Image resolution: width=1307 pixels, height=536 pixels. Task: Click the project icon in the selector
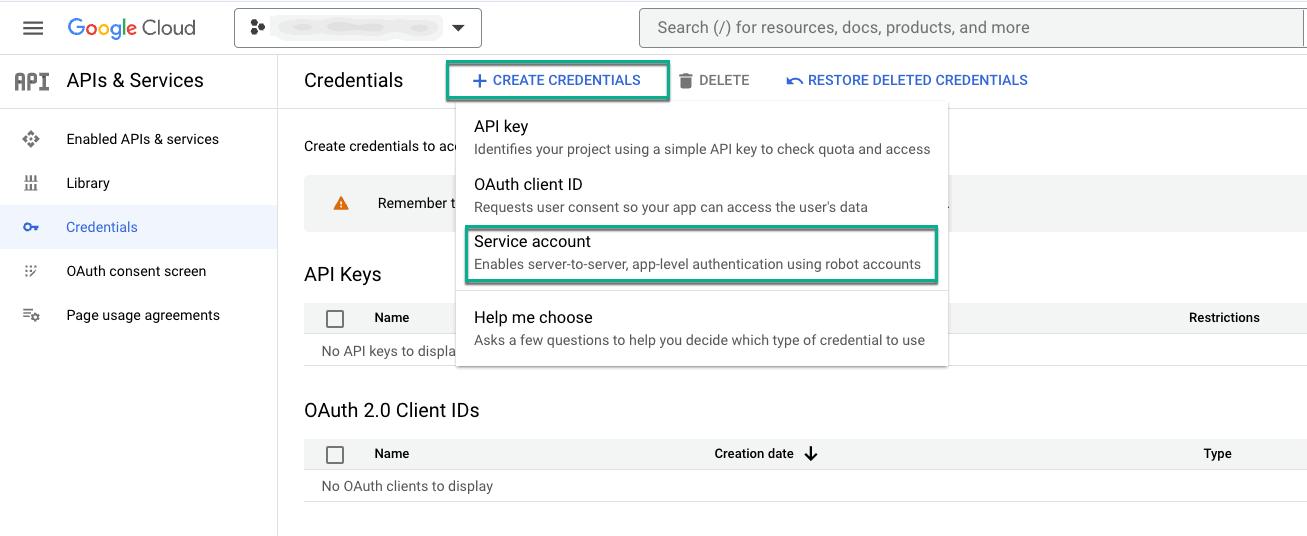[258, 28]
